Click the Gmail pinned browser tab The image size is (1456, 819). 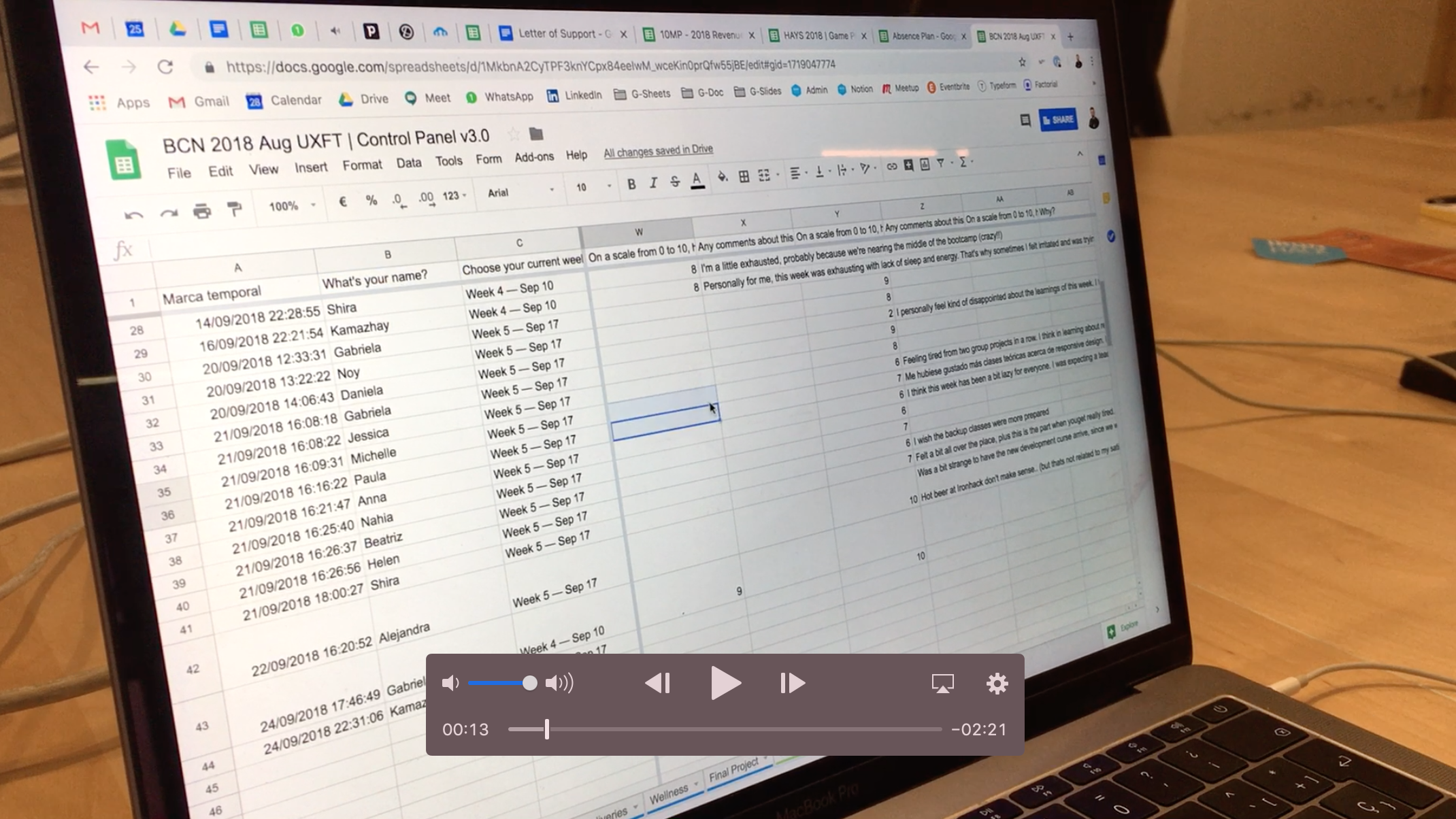(x=90, y=28)
